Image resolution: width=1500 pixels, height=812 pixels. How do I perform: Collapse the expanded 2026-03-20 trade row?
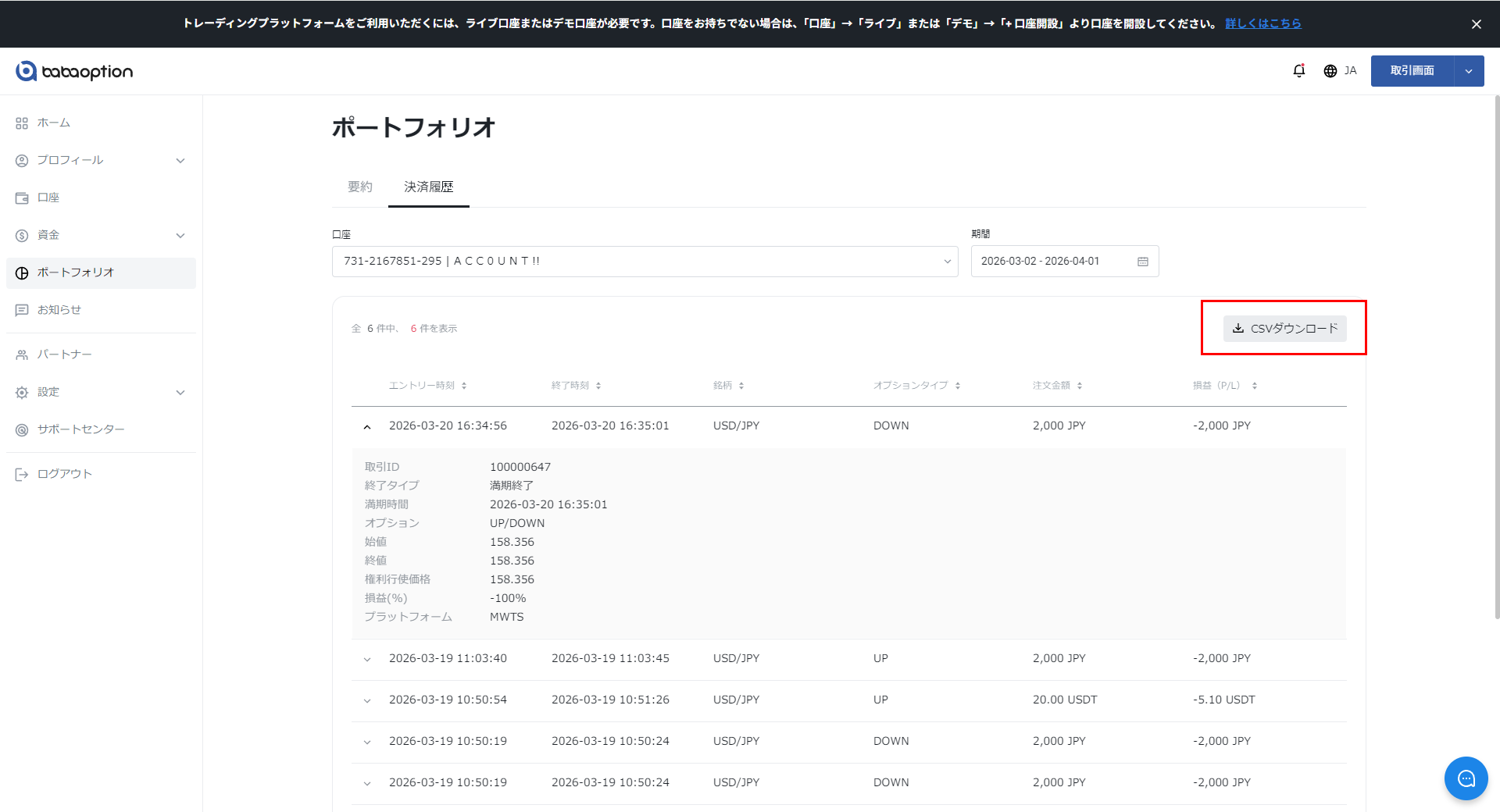367,426
